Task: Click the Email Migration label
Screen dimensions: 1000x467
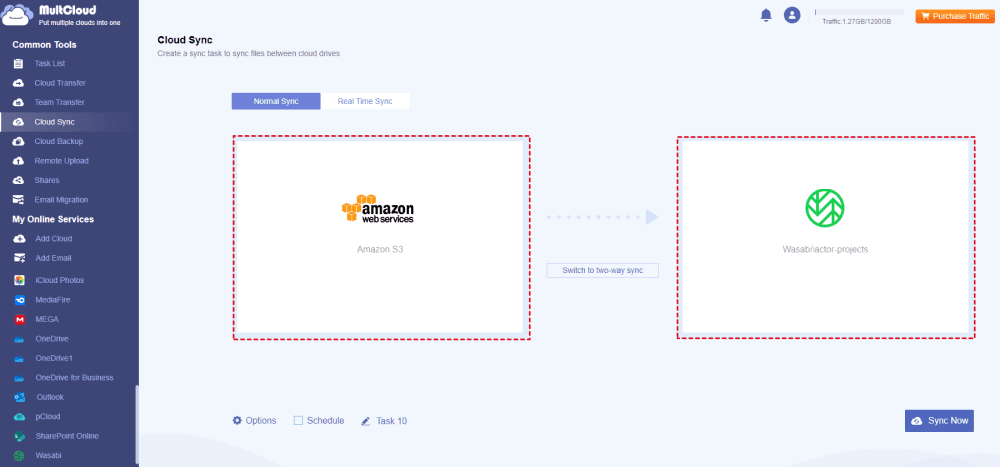Action: point(61,200)
